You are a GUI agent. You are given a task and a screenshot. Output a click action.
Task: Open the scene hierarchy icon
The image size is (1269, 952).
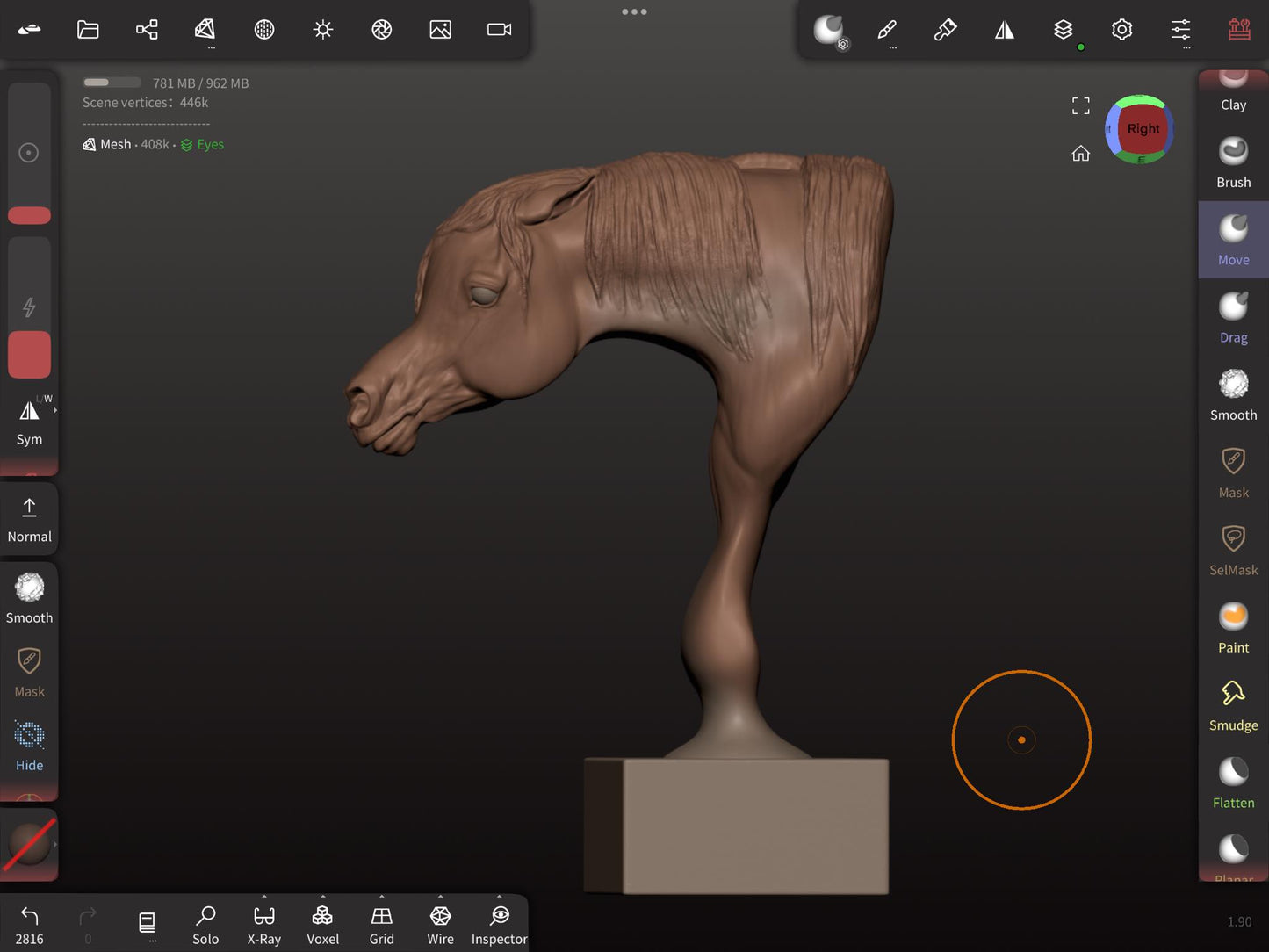pyautogui.click(x=147, y=30)
